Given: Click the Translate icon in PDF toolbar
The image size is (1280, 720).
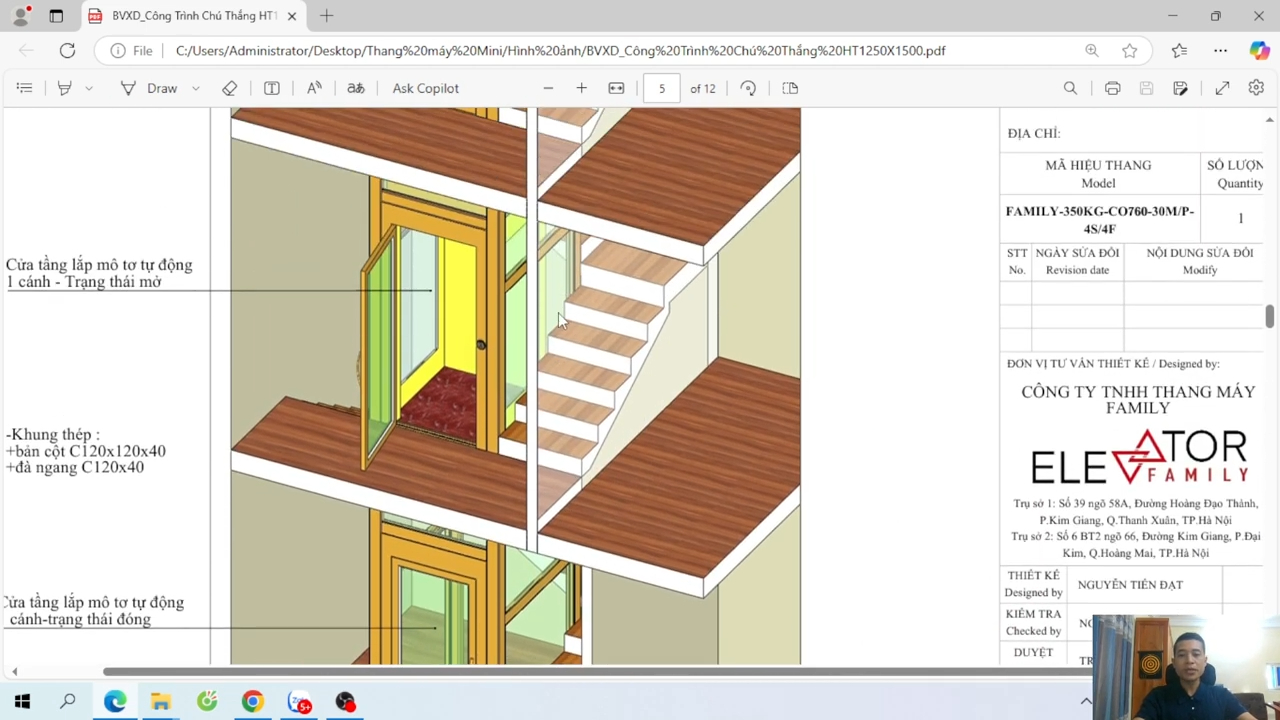Looking at the screenshot, I should coord(355,88).
